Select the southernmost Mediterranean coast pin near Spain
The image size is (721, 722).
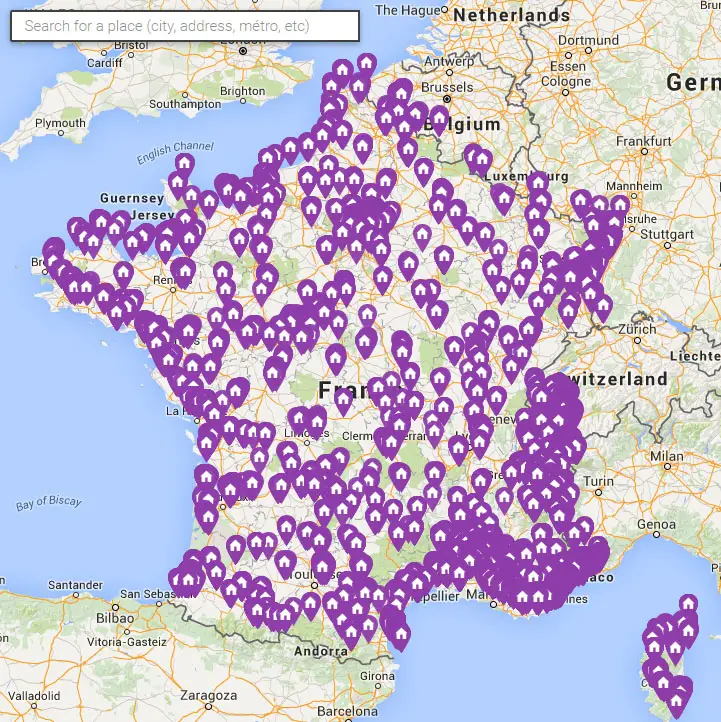coord(401,636)
